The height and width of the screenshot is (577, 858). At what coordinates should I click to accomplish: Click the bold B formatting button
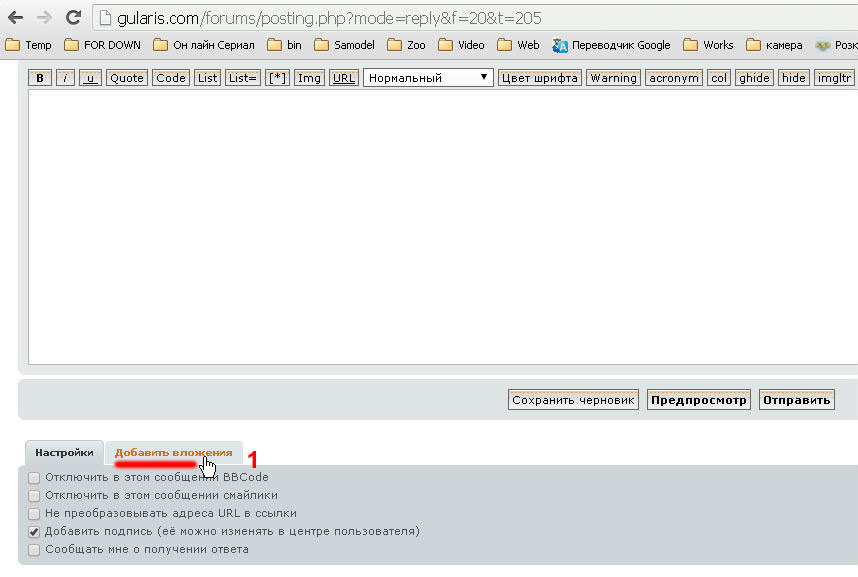point(40,78)
